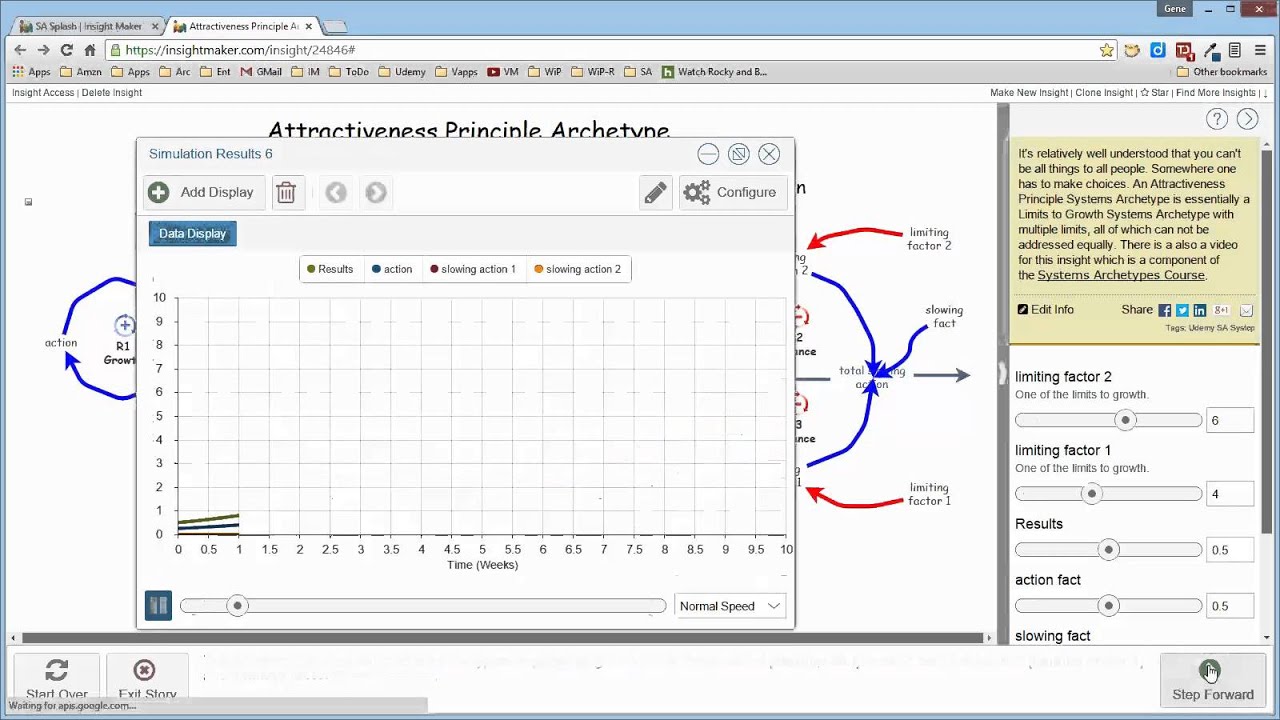Click the Add Display button
Viewport: 1280px width, 720px height.
click(205, 192)
